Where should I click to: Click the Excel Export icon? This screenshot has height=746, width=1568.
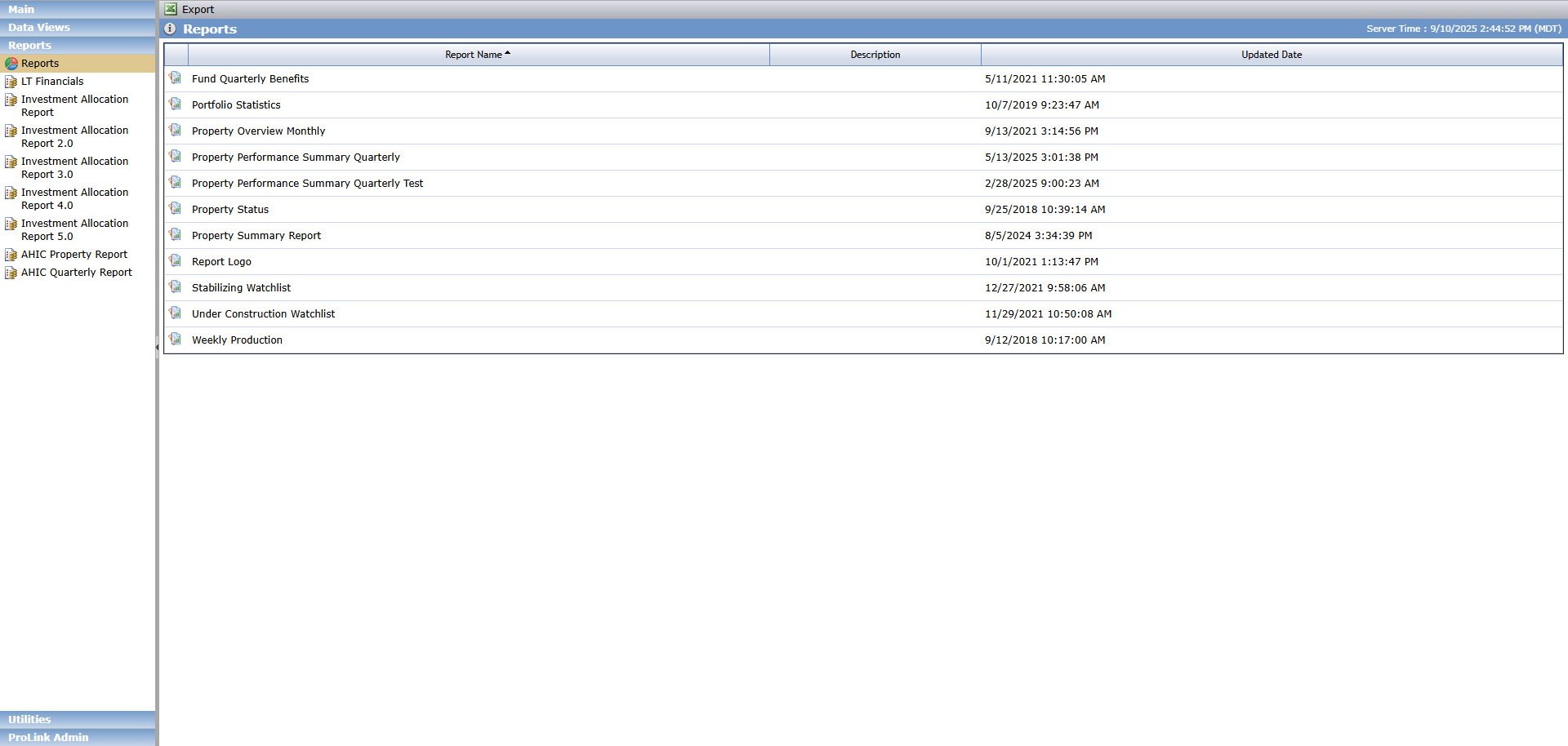(x=171, y=9)
